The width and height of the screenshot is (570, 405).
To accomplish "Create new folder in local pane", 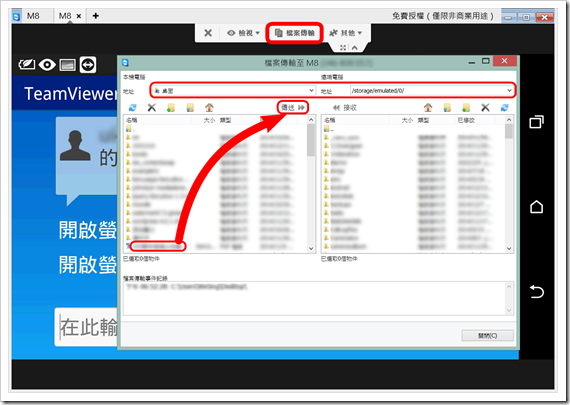I will pyautogui.click(x=171, y=108).
